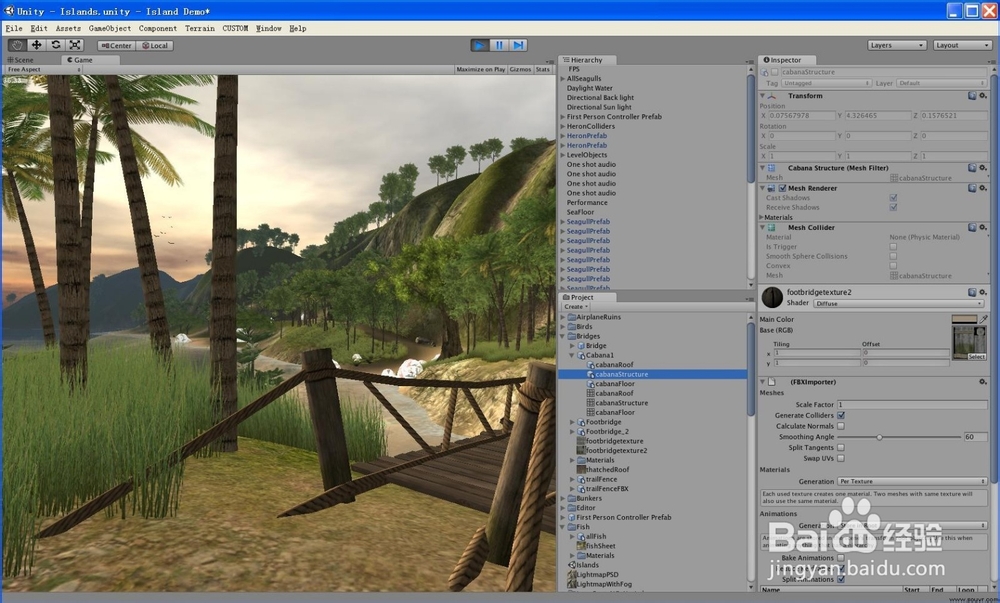The height and width of the screenshot is (603, 1000).
Task: Open the GameObject menu
Action: point(110,28)
